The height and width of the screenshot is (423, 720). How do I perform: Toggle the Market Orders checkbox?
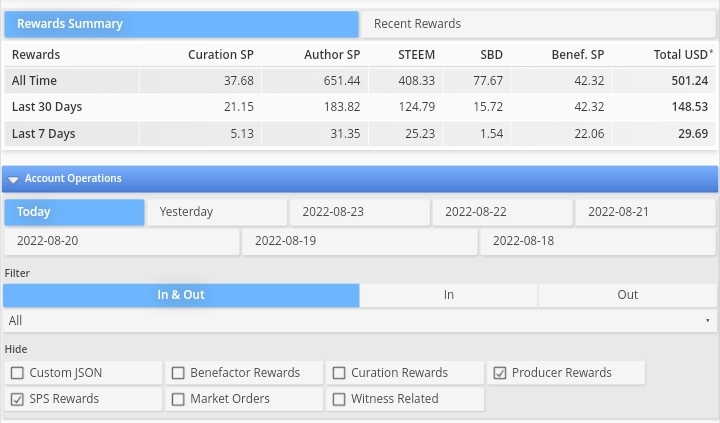pos(179,399)
